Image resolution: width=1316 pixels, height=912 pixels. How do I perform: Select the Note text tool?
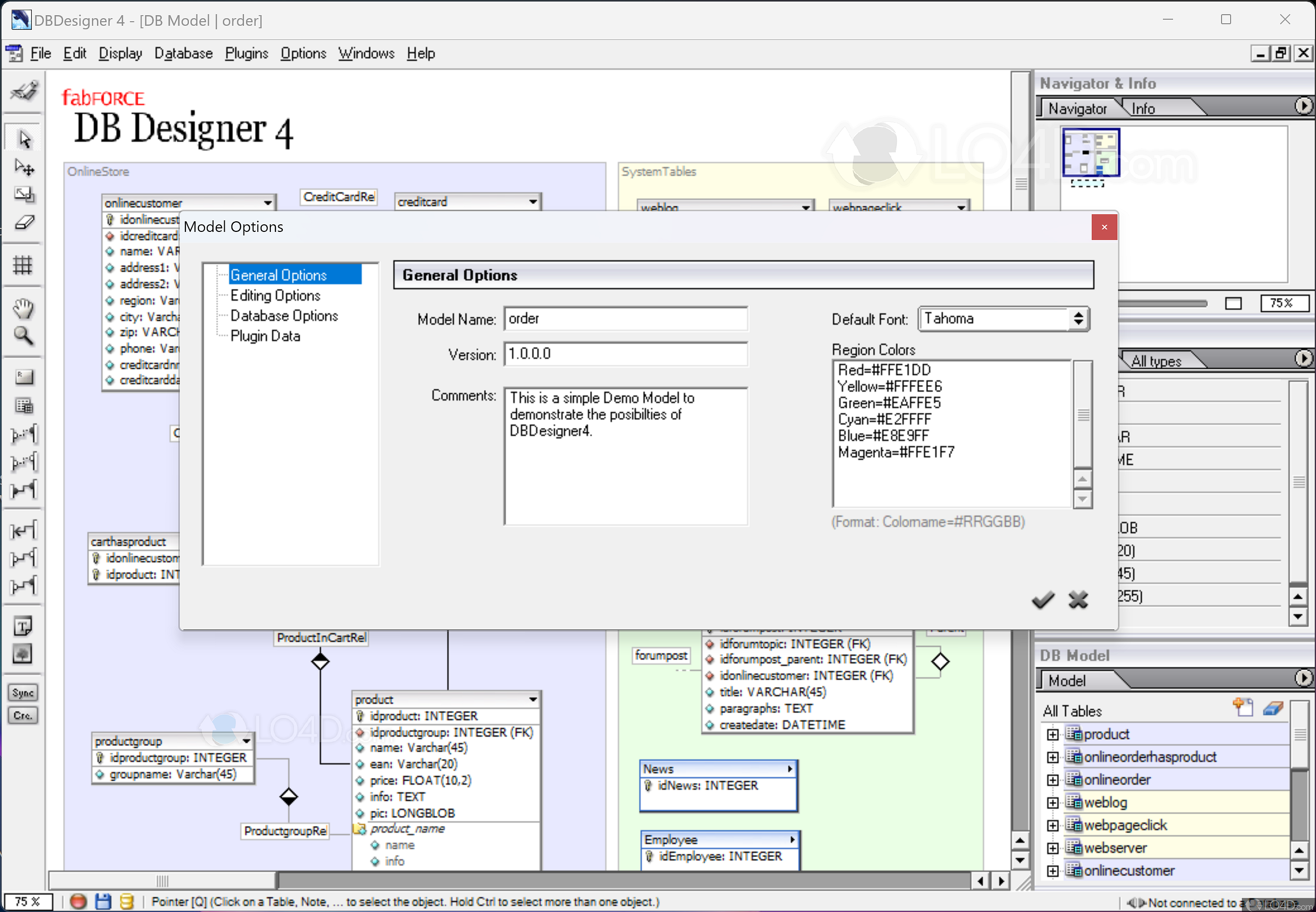tap(23, 627)
